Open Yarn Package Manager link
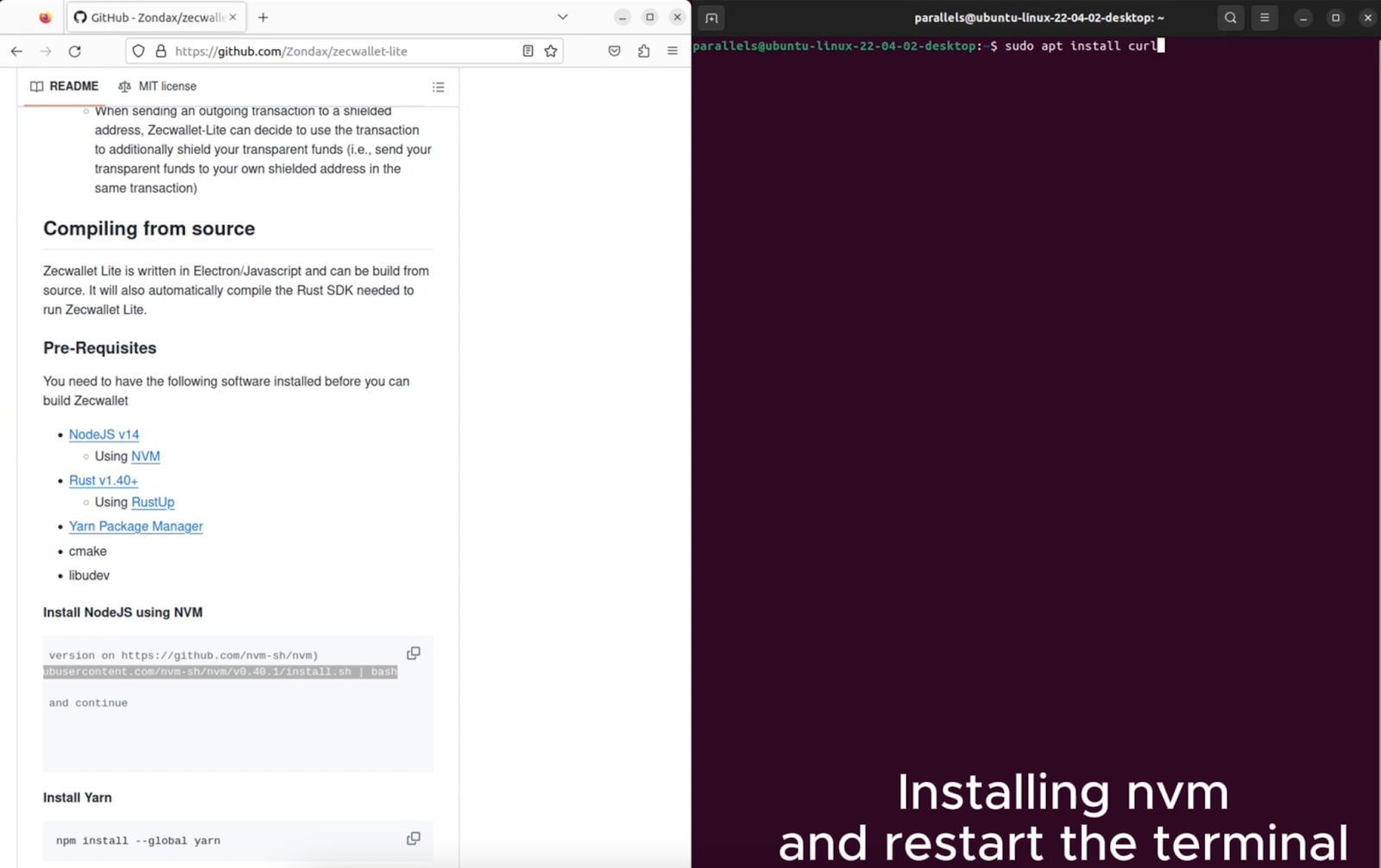Viewport: 1381px width, 868px height. [x=136, y=525]
